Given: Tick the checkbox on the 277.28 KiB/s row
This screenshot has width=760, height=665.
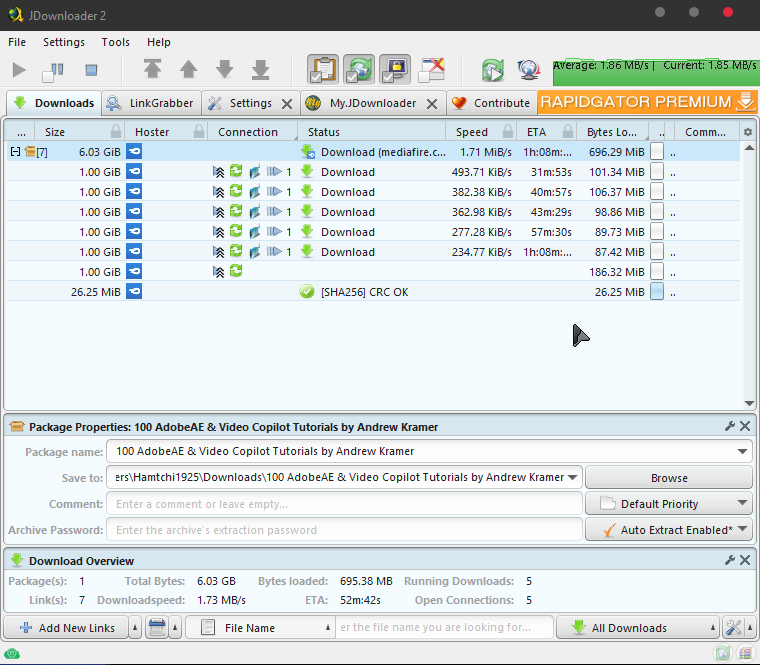Looking at the screenshot, I should click(x=657, y=232).
